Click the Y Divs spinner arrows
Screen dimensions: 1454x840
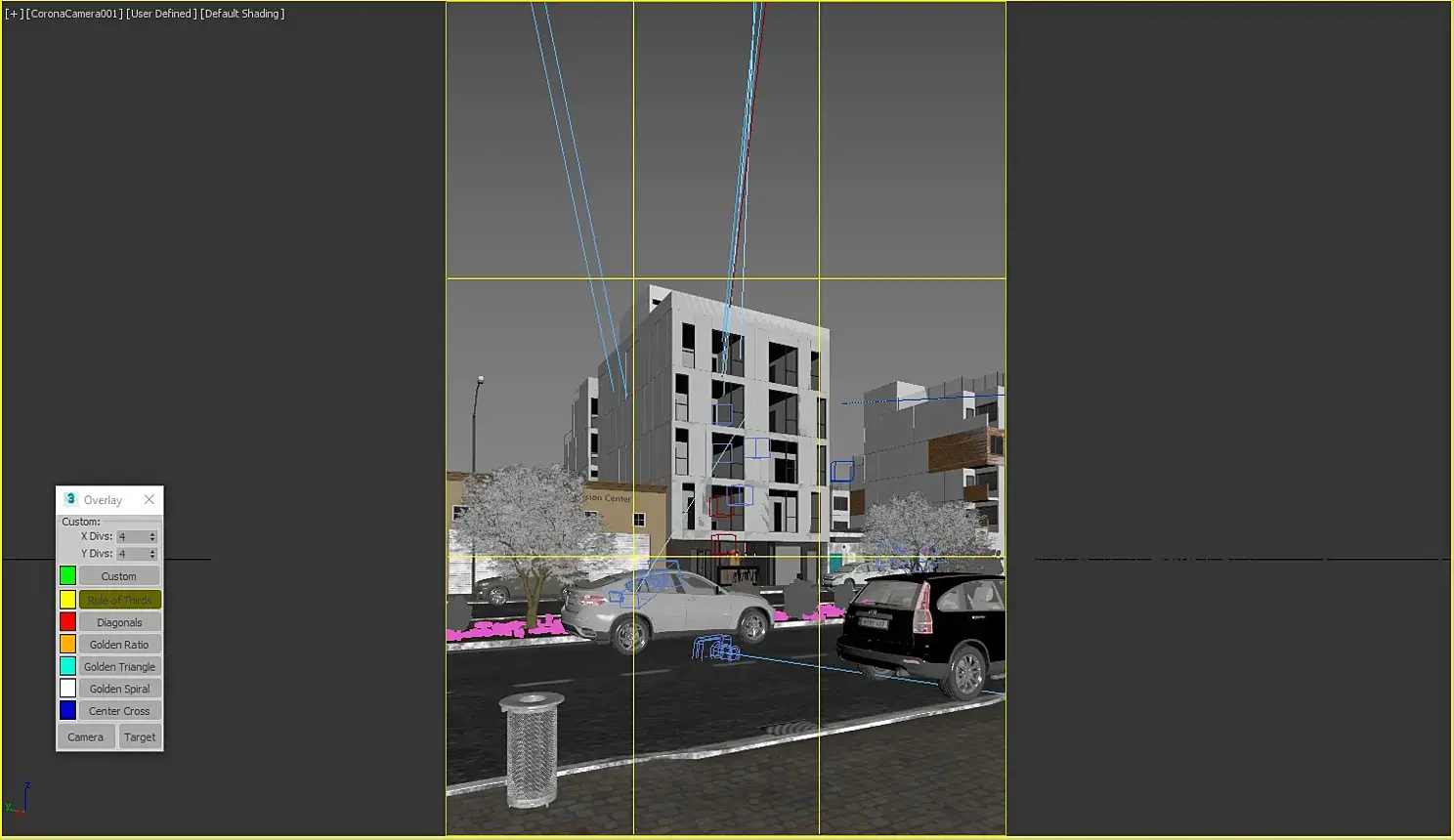click(x=152, y=554)
